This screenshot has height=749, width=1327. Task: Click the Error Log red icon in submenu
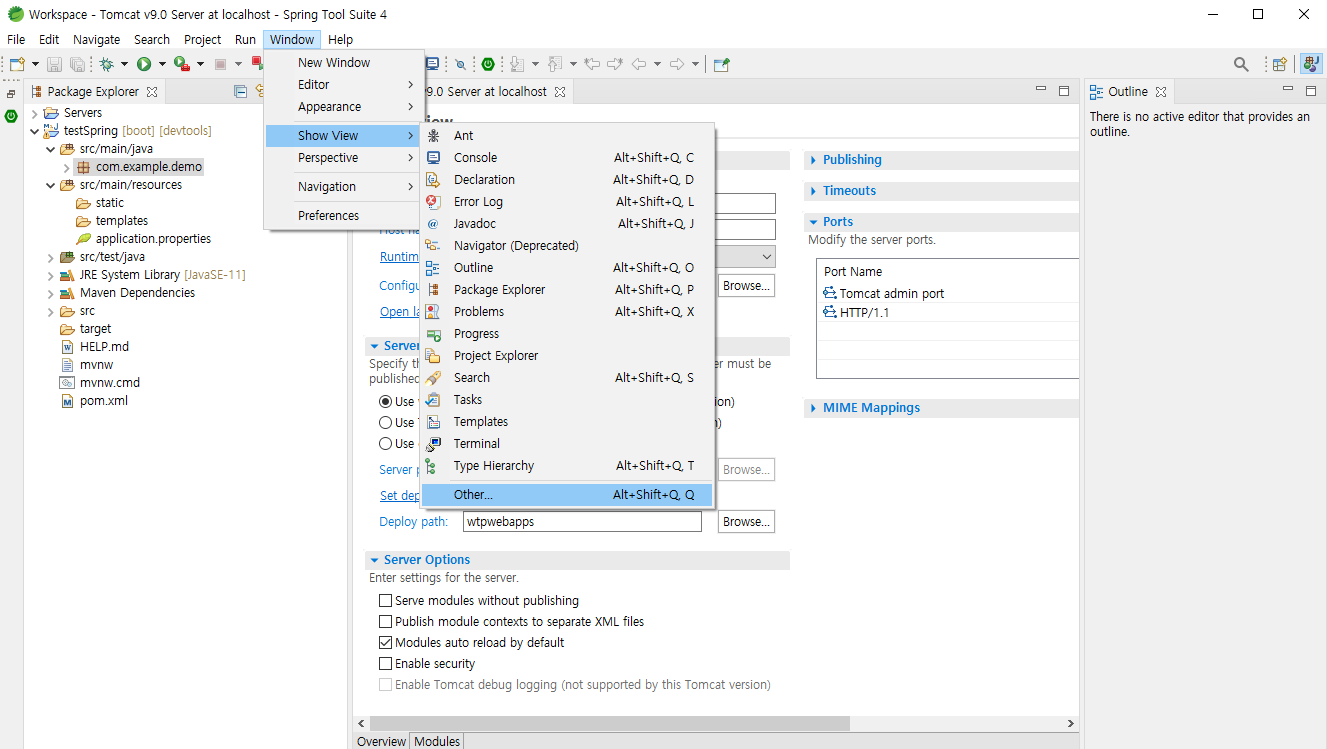click(433, 201)
